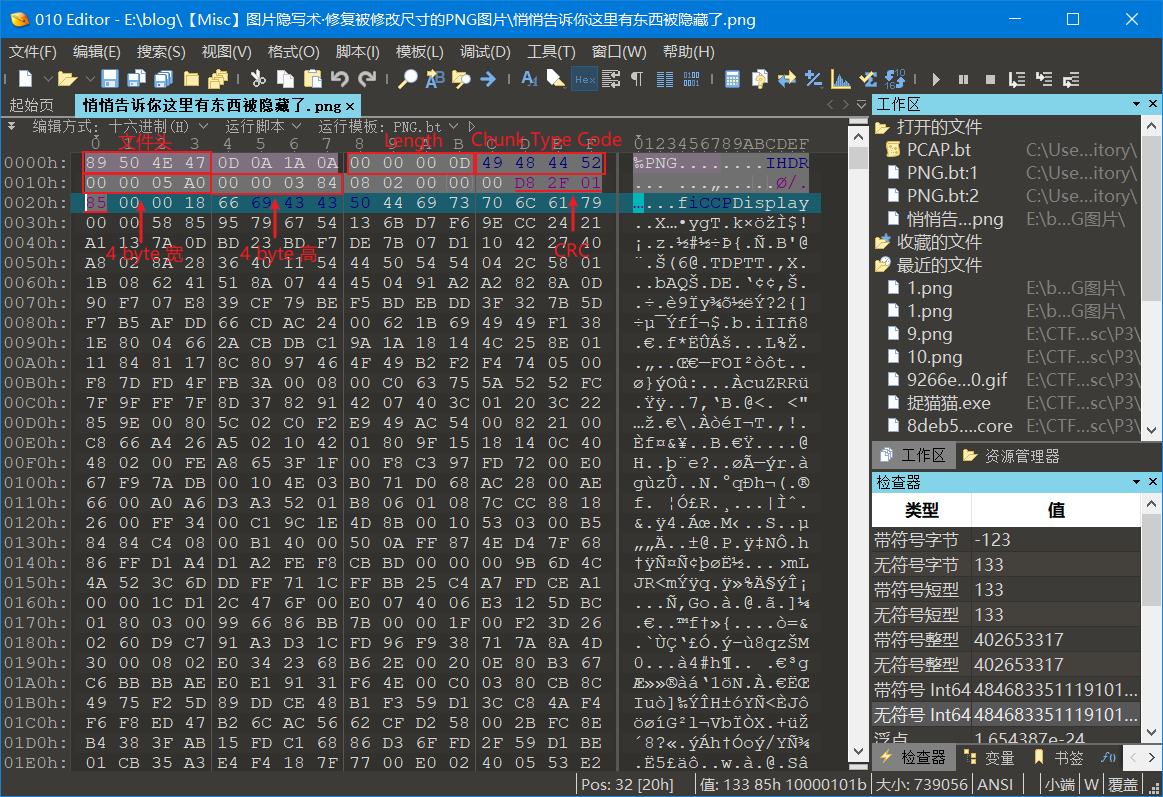This screenshot has width=1163, height=797.
Task: Save the file with the floppy icon
Action: click(110, 79)
